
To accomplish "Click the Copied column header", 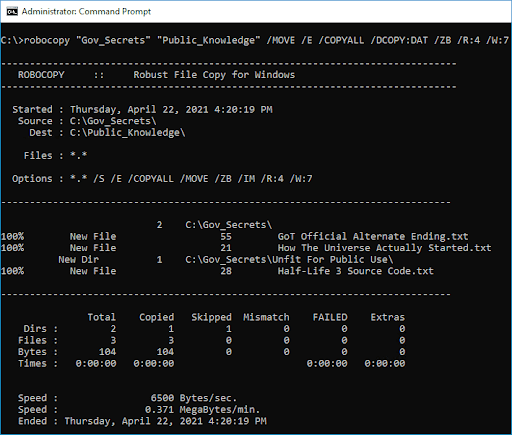I will point(157,317).
